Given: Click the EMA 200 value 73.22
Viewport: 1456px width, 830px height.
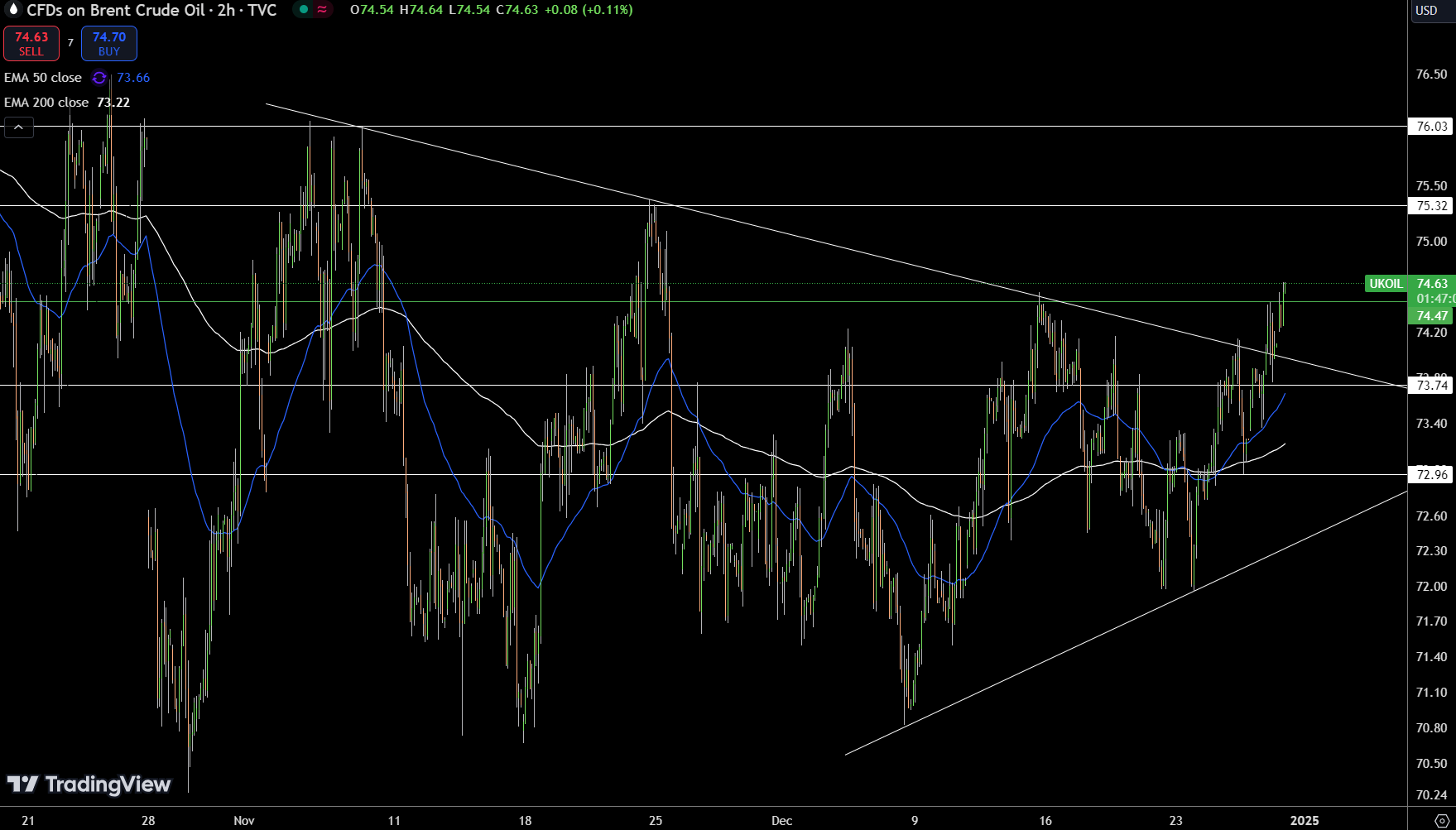Looking at the screenshot, I should [x=113, y=103].
